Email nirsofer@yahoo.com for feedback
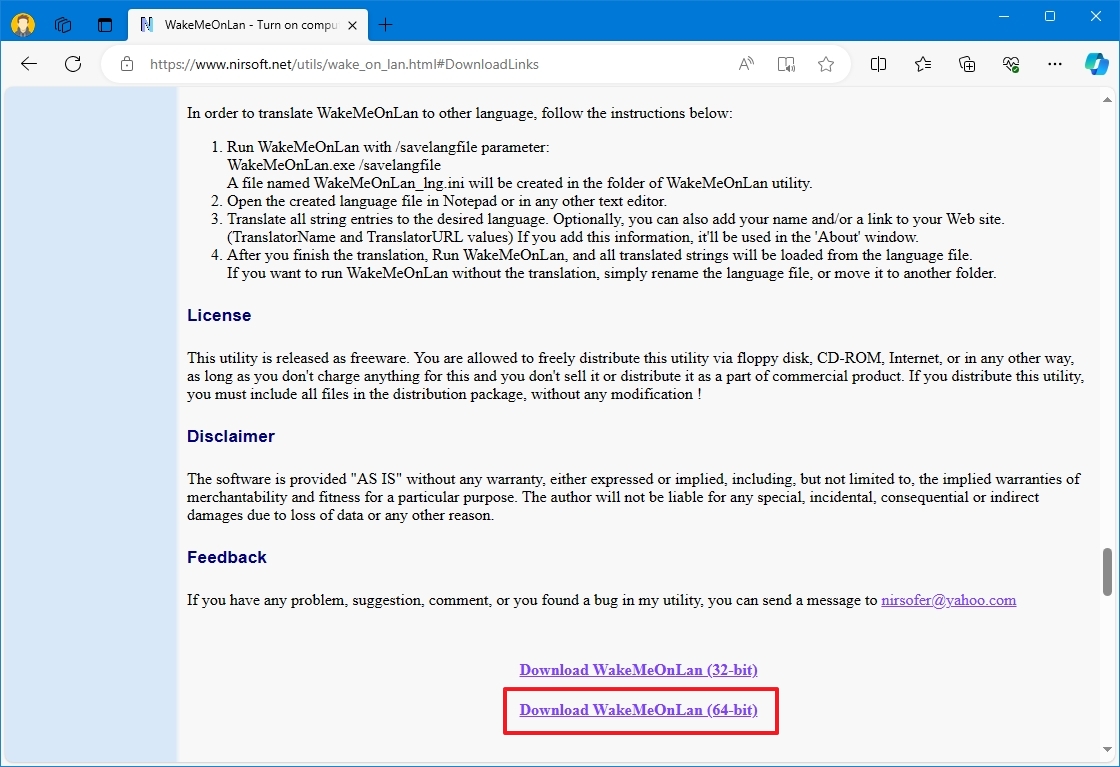The width and height of the screenshot is (1120, 767). (x=948, y=600)
